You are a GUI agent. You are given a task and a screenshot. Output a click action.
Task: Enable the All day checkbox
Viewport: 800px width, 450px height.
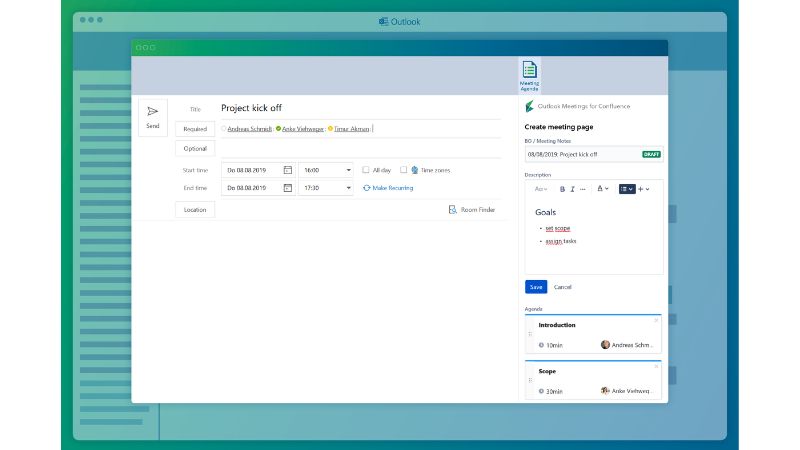click(x=366, y=170)
